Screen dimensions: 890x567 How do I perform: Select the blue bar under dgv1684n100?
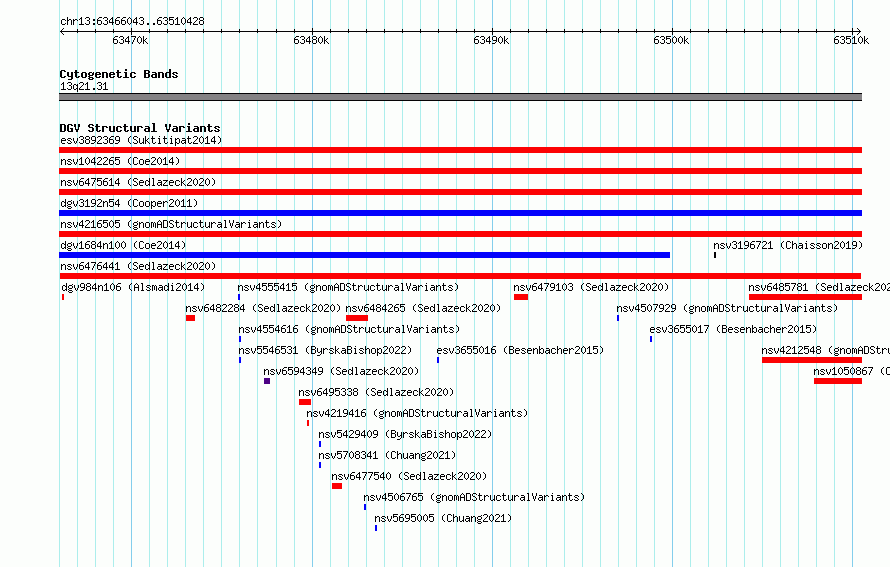coord(364,255)
